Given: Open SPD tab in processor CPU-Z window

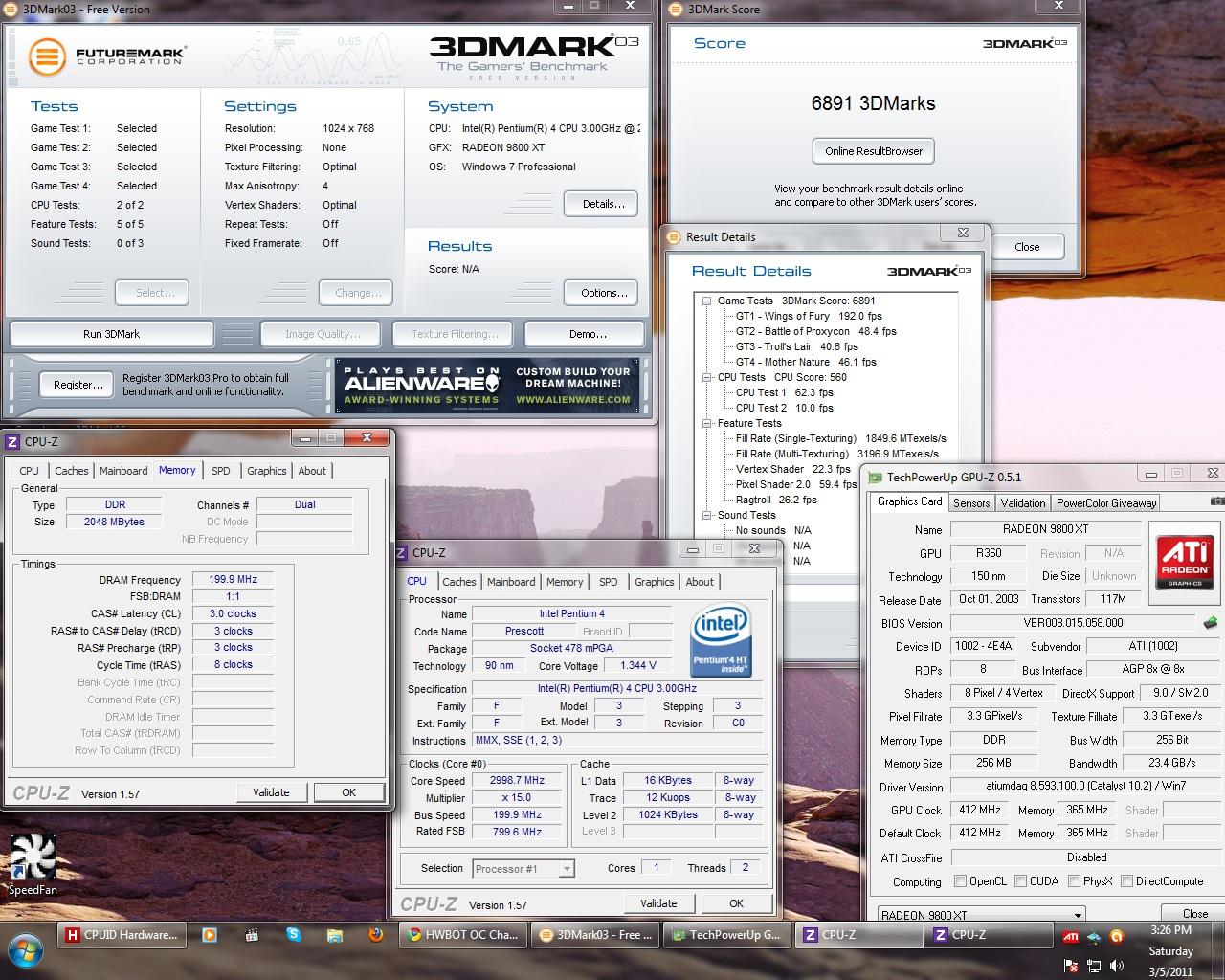Looking at the screenshot, I should click(x=608, y=582).
